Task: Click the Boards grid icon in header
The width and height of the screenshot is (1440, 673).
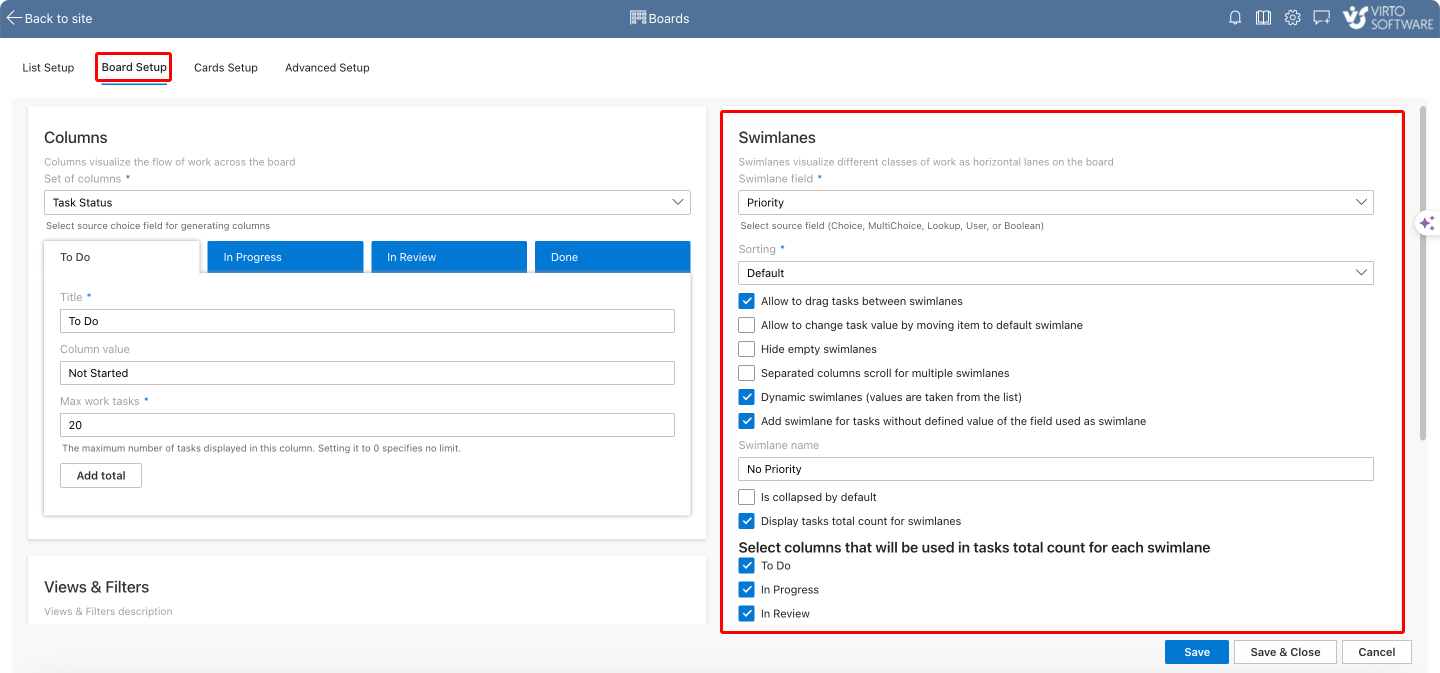Action: pyautogui.click(x=638, y=18)
